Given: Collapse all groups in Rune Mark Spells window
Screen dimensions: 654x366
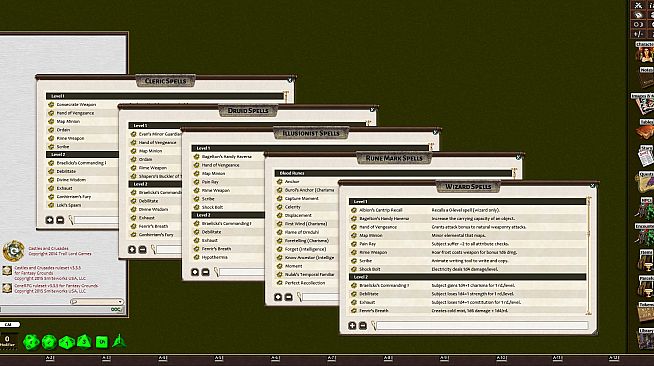Looking at the screenshot, I should tap(289, 297).
